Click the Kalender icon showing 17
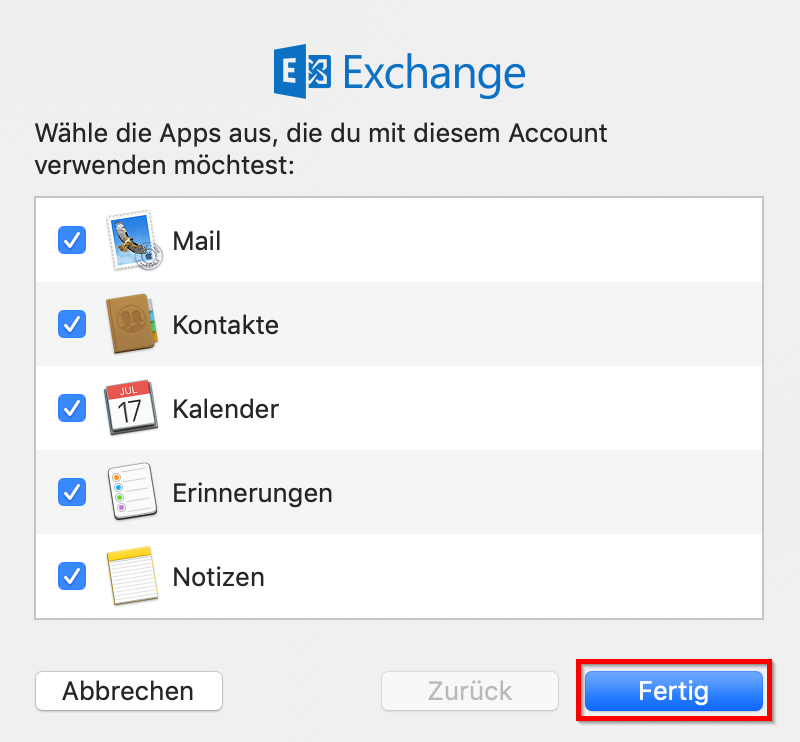The width and height of the screenshot is (800, 742). pyautogui.click(x=132, y=408)
